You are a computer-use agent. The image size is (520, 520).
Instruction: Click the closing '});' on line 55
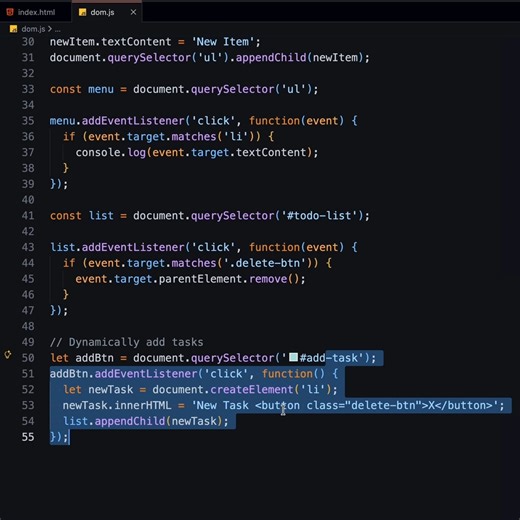(x=59, y=437)
